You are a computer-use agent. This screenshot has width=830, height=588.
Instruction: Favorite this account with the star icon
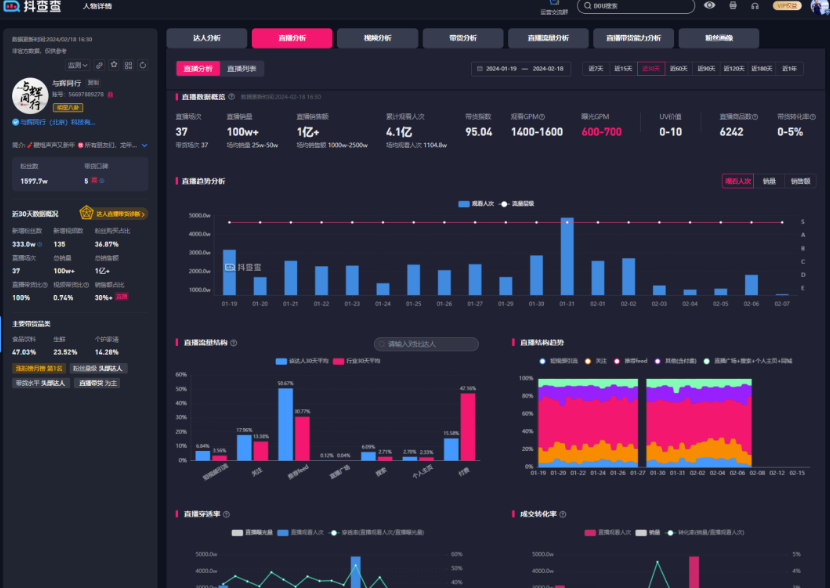coord(114,65)
